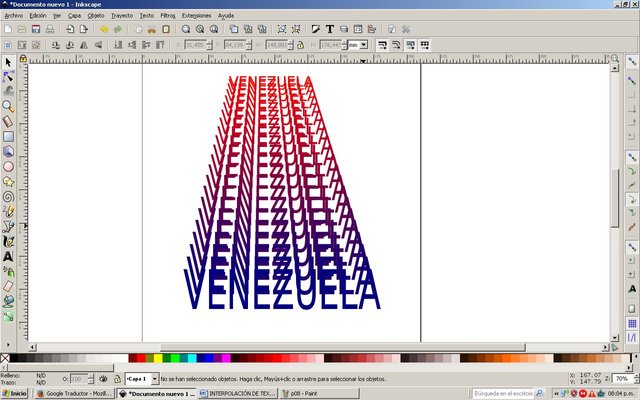Select the Eraser tool
The image size is (640, 400).
click(x=8, y=287)
